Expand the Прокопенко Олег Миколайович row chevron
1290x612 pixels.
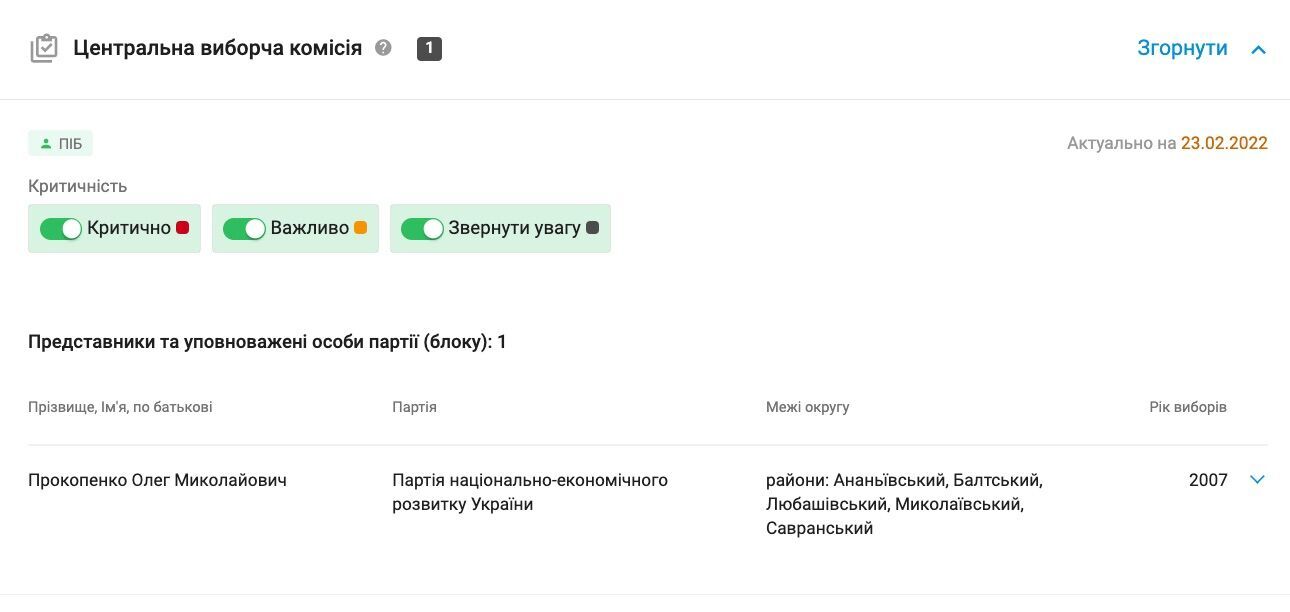point(1257,480)
